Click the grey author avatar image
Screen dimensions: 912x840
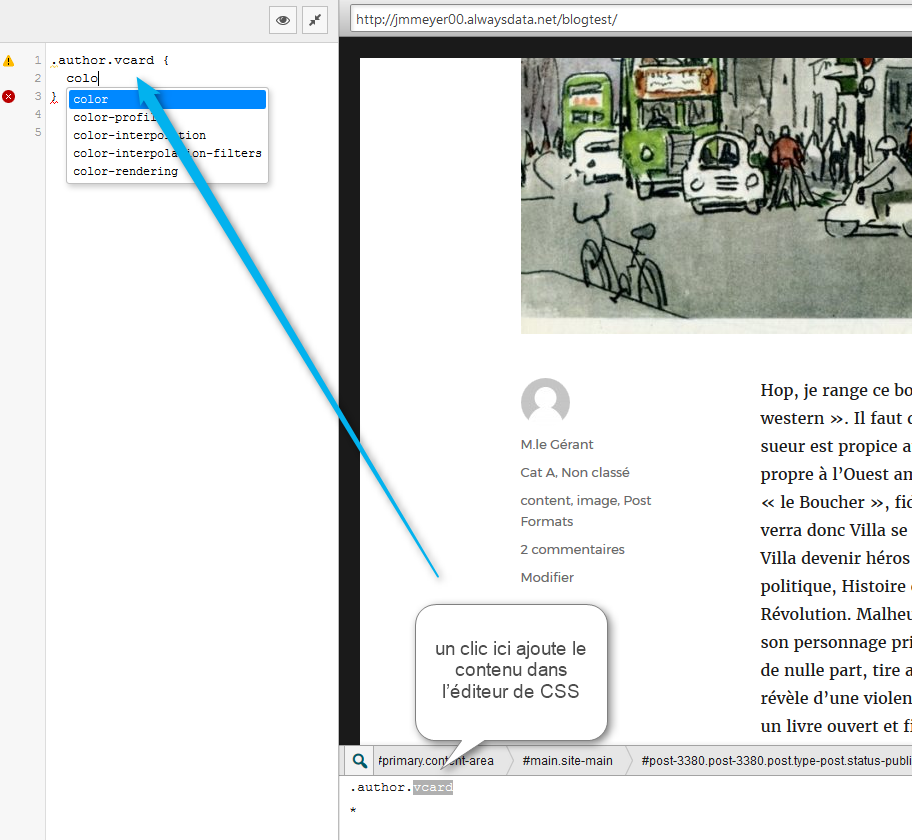[545, 401]
